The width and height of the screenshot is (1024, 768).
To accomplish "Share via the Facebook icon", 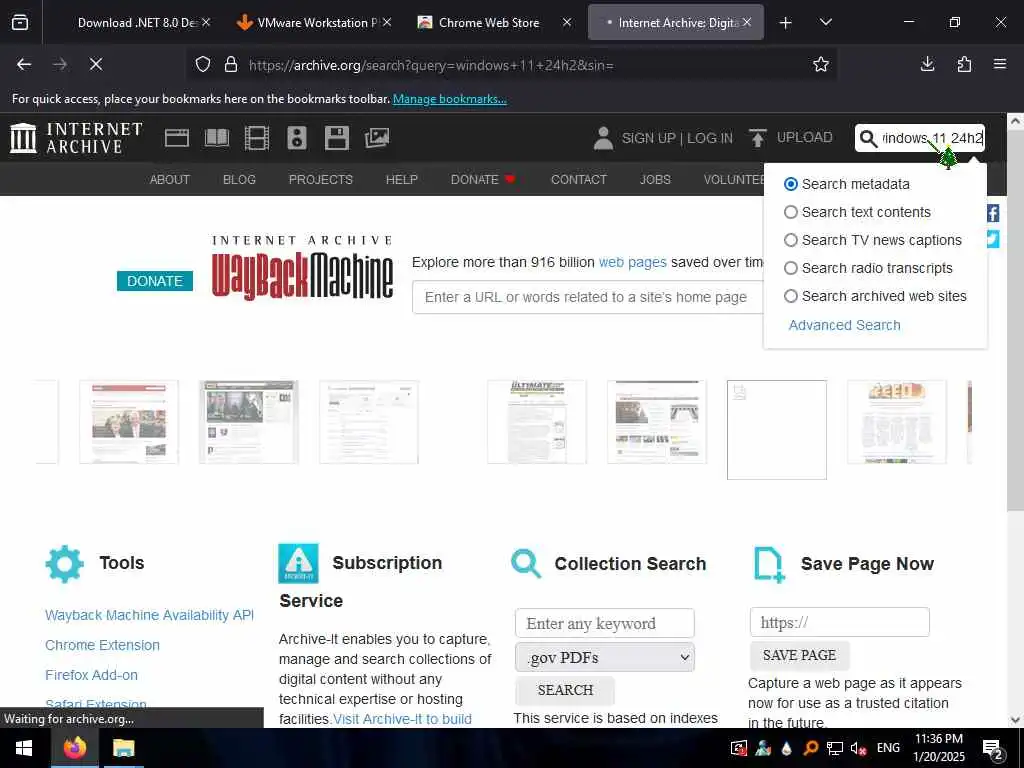I will coord(993,213).
